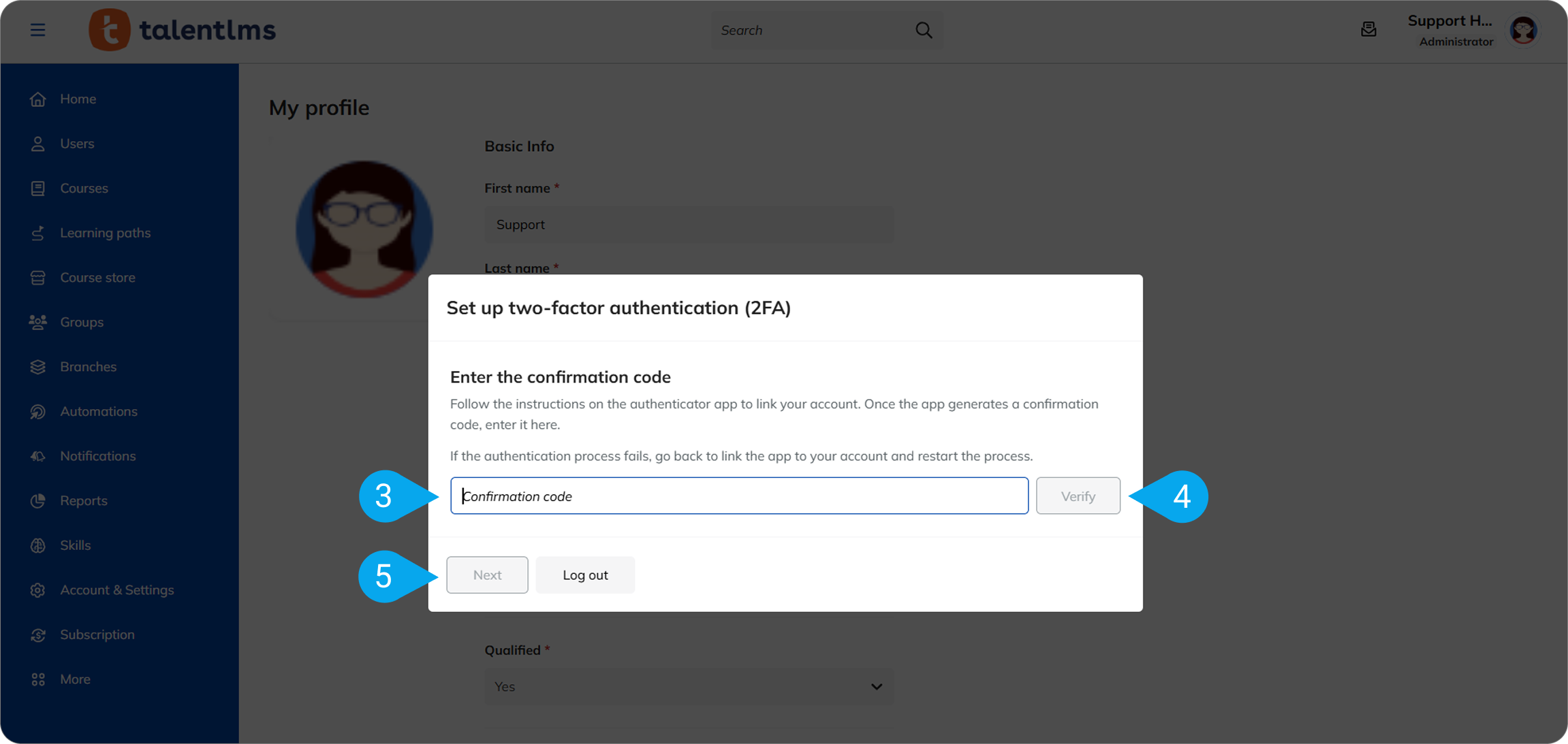Click the hamburger menu icon
Image resolution: width=1568 pixels, height=744 pixels.
click(x=37, y=30)
